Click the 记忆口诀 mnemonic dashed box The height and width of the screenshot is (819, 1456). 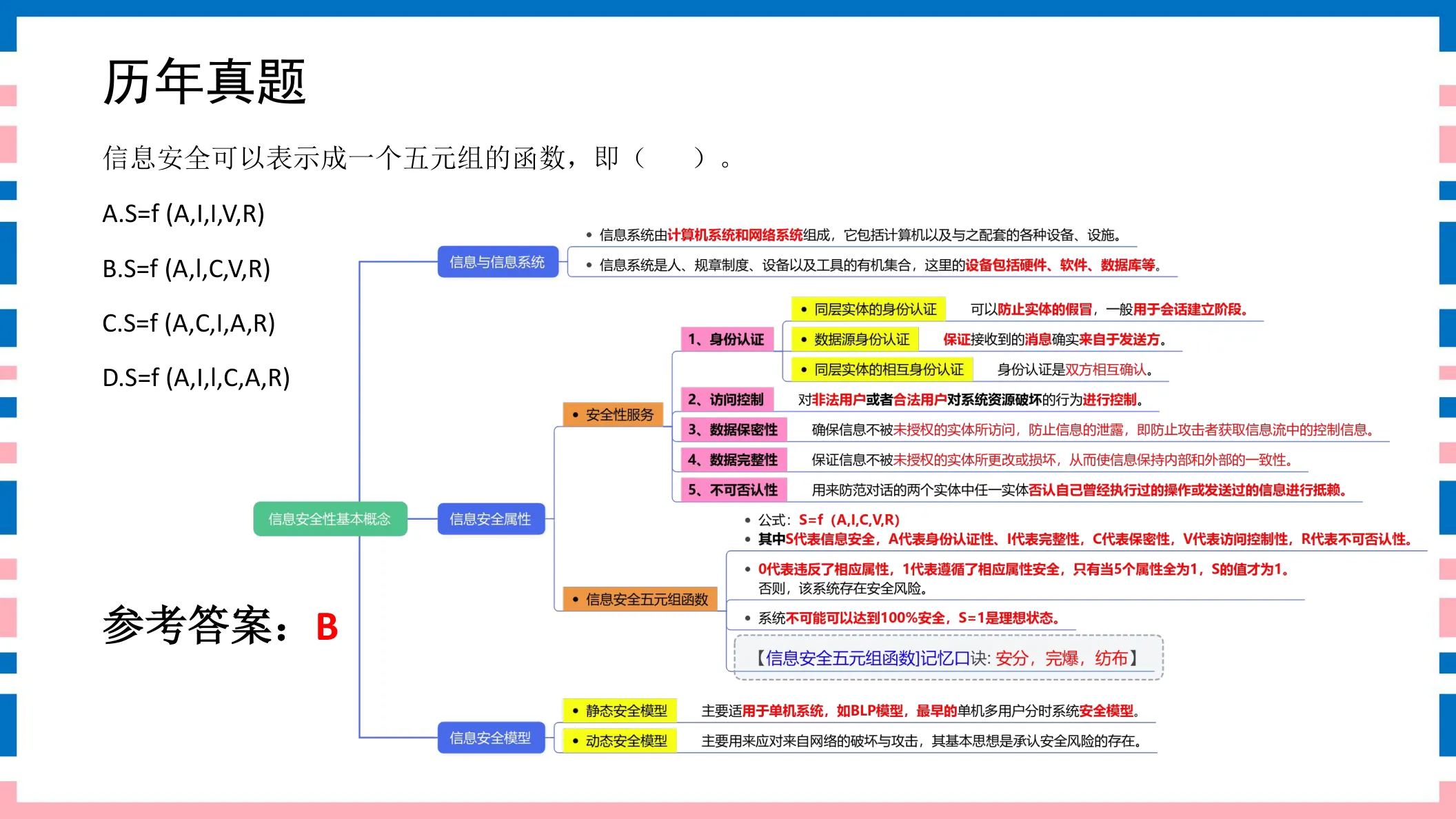pos(949,658)
